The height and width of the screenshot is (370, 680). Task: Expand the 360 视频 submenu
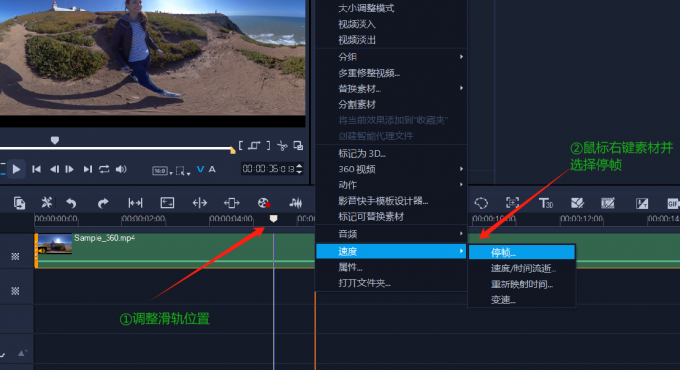(x=392, y=169)
